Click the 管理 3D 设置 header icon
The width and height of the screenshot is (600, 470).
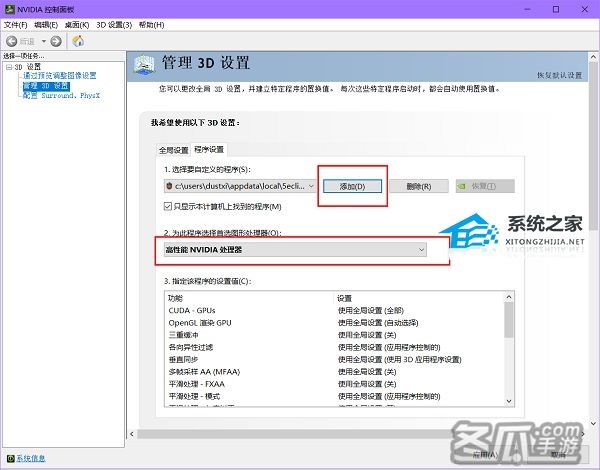coord(145,64)
